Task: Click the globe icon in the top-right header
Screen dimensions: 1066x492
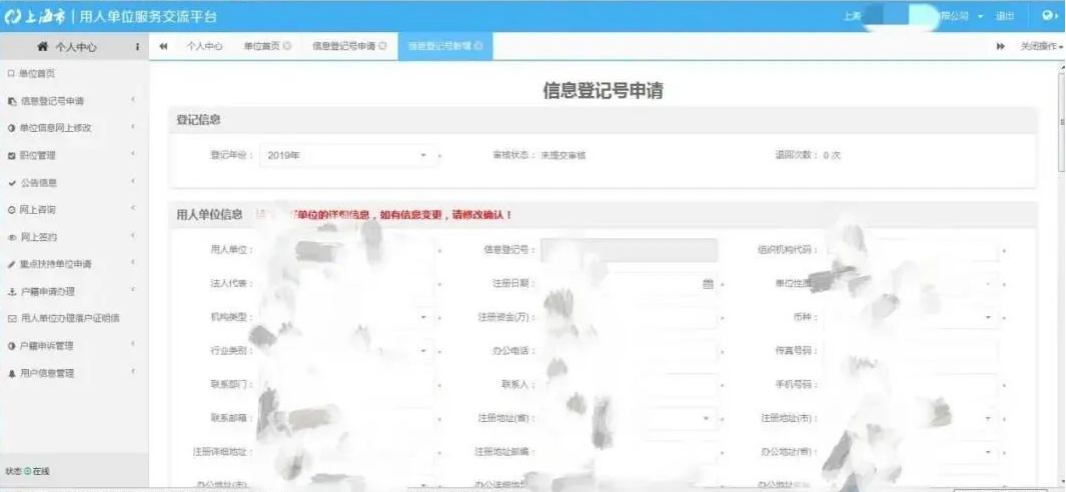Action: tap(1049, 15)
